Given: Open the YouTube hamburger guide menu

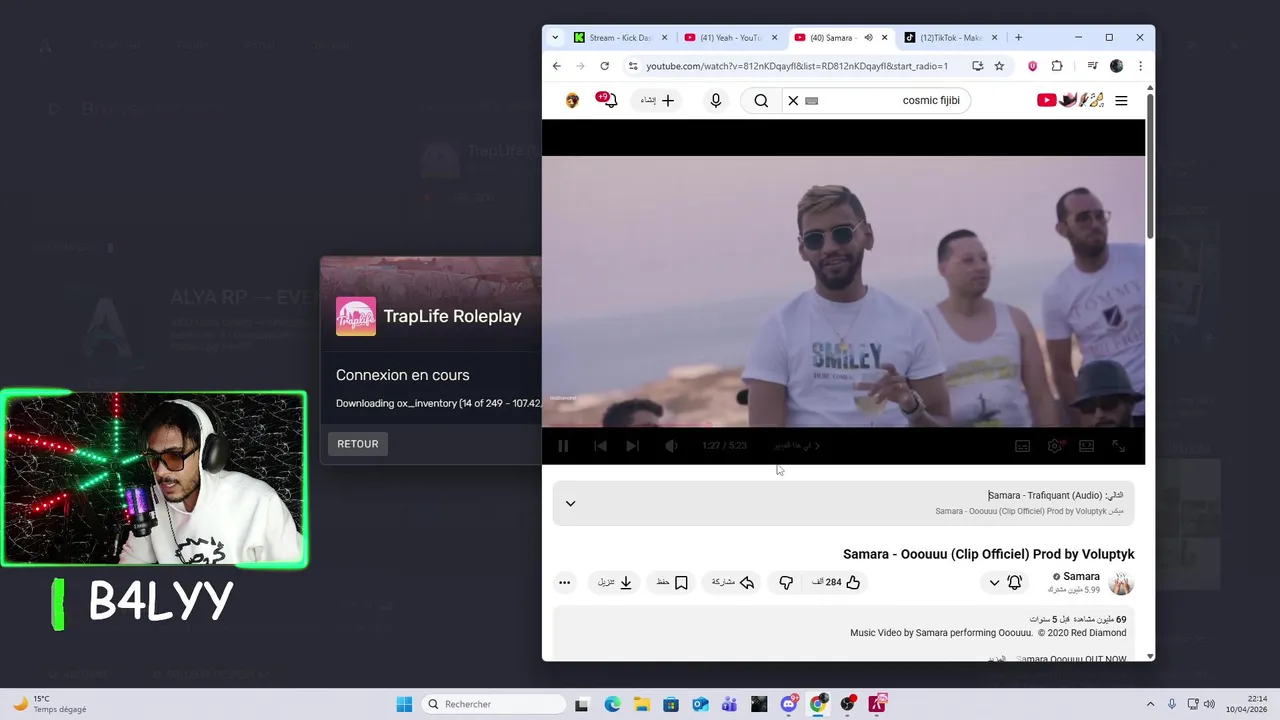Looking at the screenshot, I should 1121,100.
